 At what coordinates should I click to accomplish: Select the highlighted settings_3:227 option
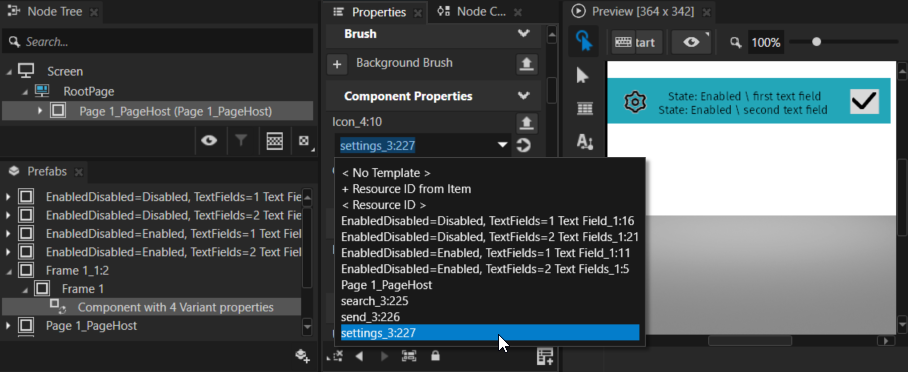[x=490, y=333]
